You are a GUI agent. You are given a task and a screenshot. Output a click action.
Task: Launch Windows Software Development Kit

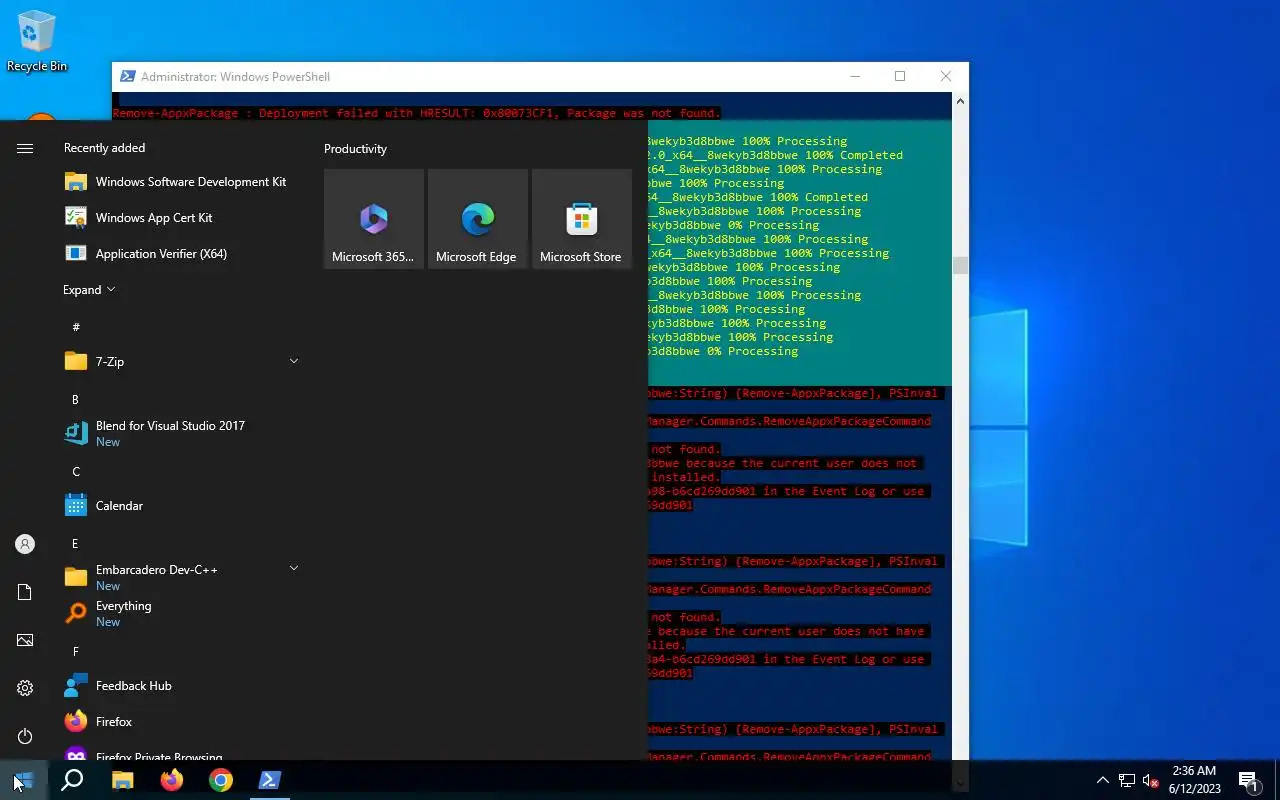(x=182, y=182)
